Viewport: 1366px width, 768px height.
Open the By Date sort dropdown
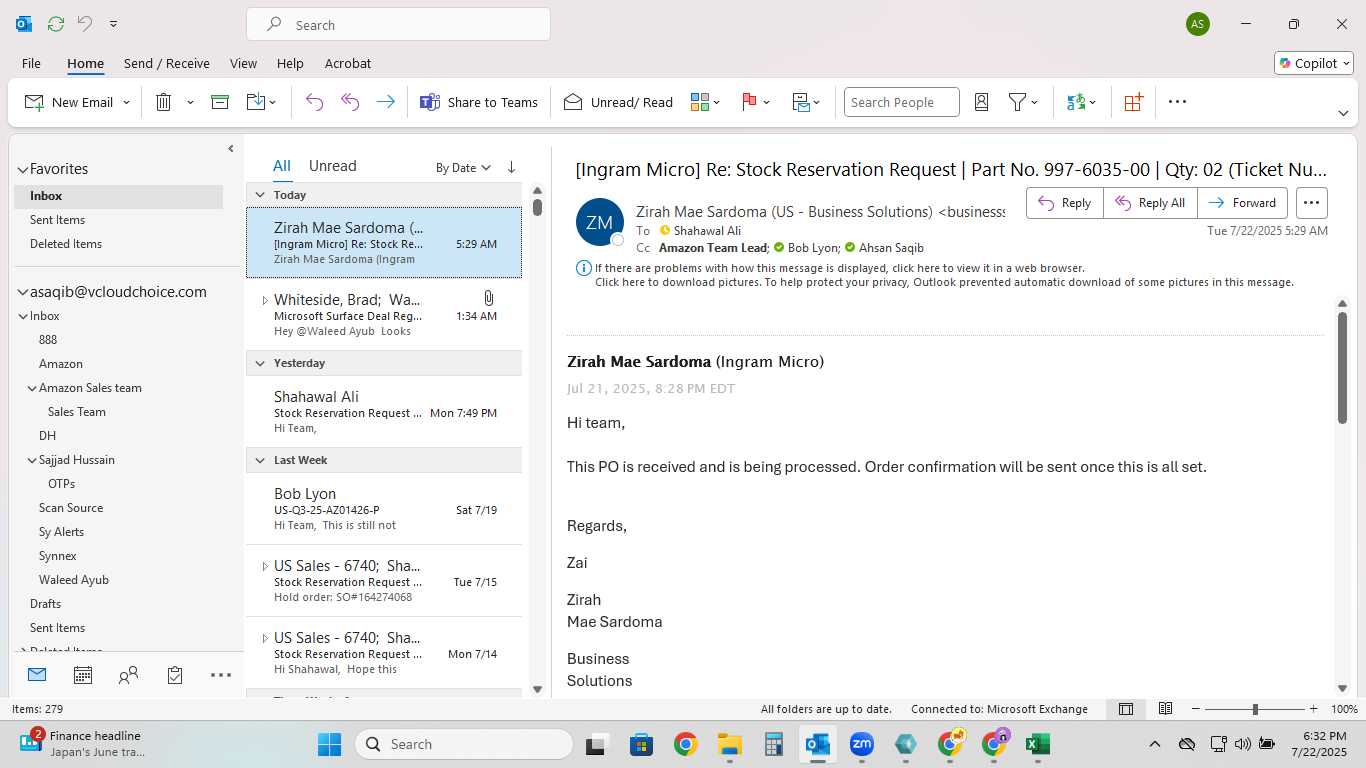click(x=463, y=167)
